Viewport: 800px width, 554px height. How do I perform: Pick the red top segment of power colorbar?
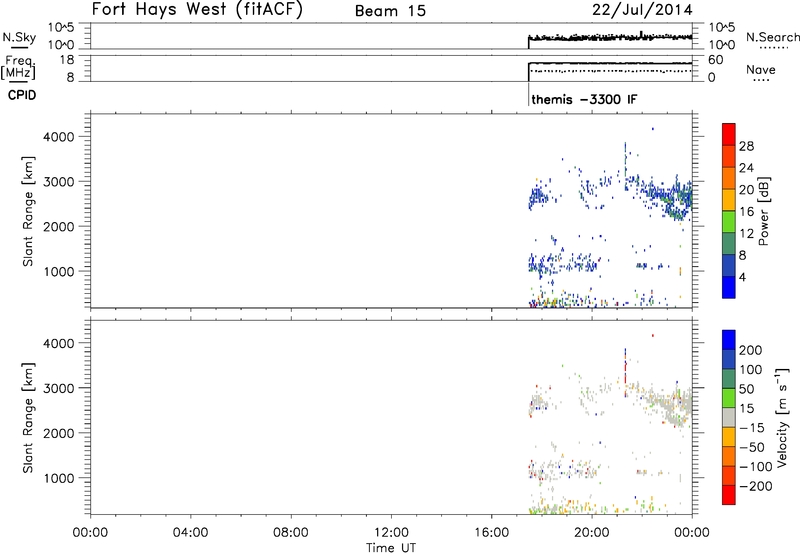pos(729,135)
